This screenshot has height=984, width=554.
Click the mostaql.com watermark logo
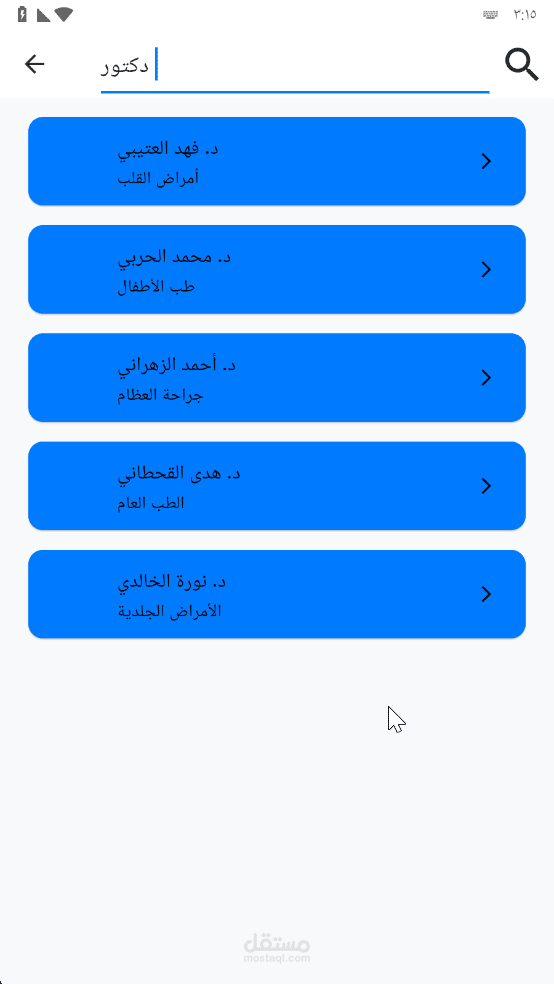pyautogui.click(x=277, y=948)
